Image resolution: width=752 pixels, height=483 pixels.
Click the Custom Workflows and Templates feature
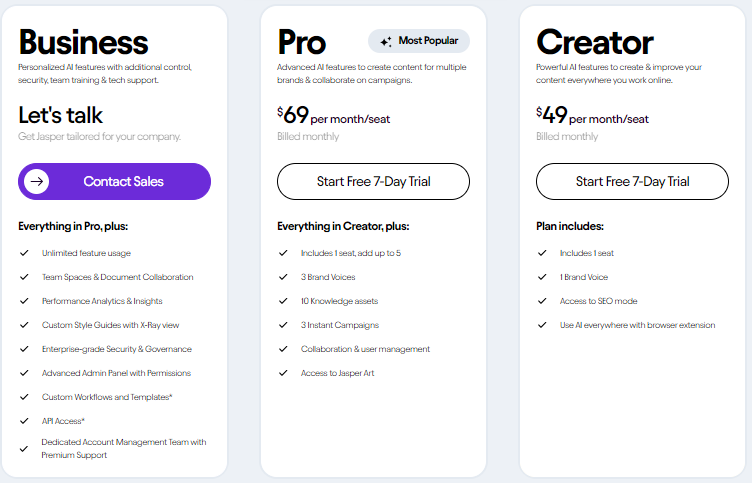pos(107,397)
